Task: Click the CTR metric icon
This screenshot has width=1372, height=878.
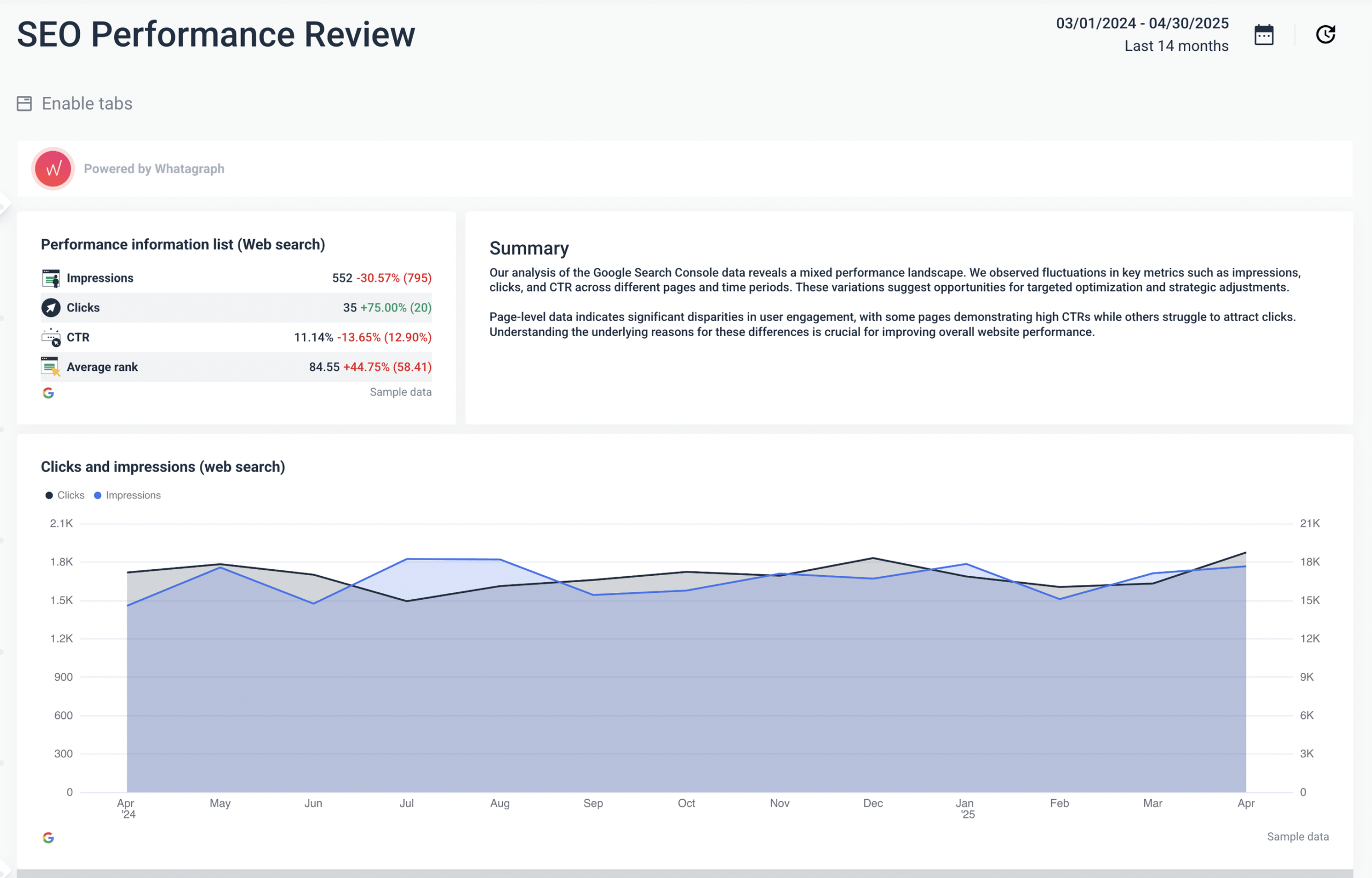Action: [x=51, y=338]
